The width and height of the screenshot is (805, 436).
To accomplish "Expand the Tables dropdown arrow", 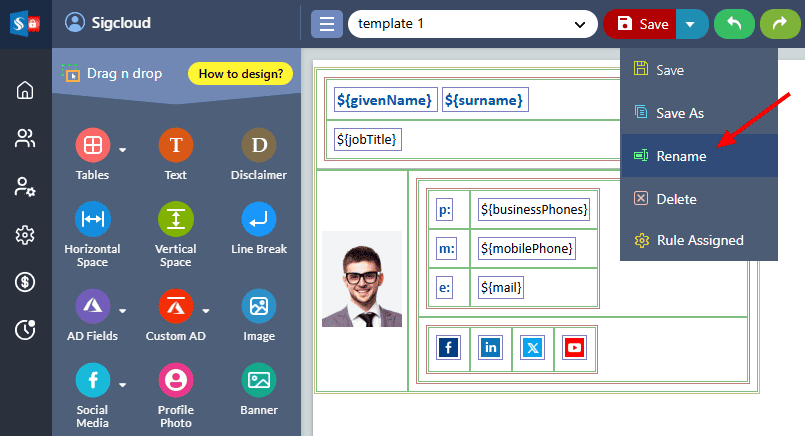I will pyautogui.click(x=123, y=150).
